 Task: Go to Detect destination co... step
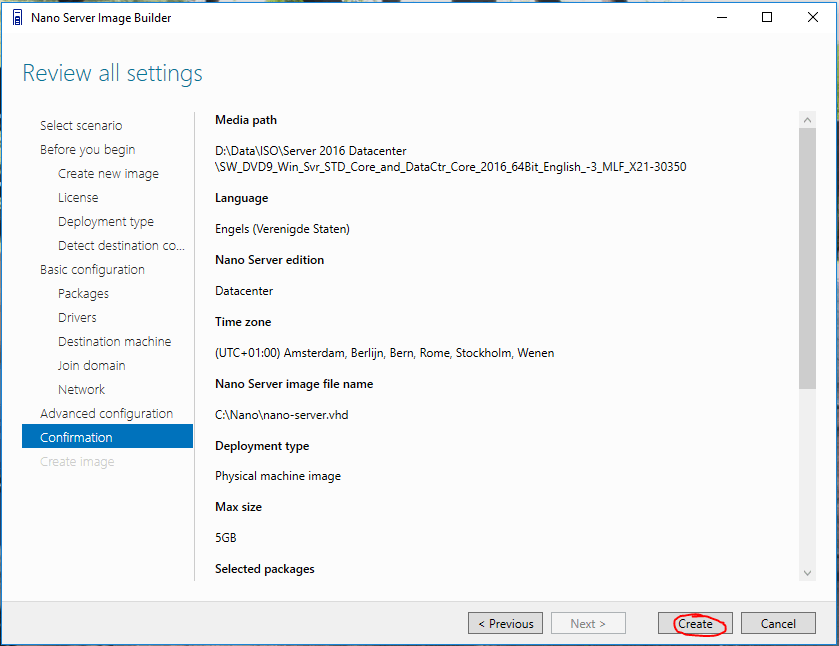(121, 246)
